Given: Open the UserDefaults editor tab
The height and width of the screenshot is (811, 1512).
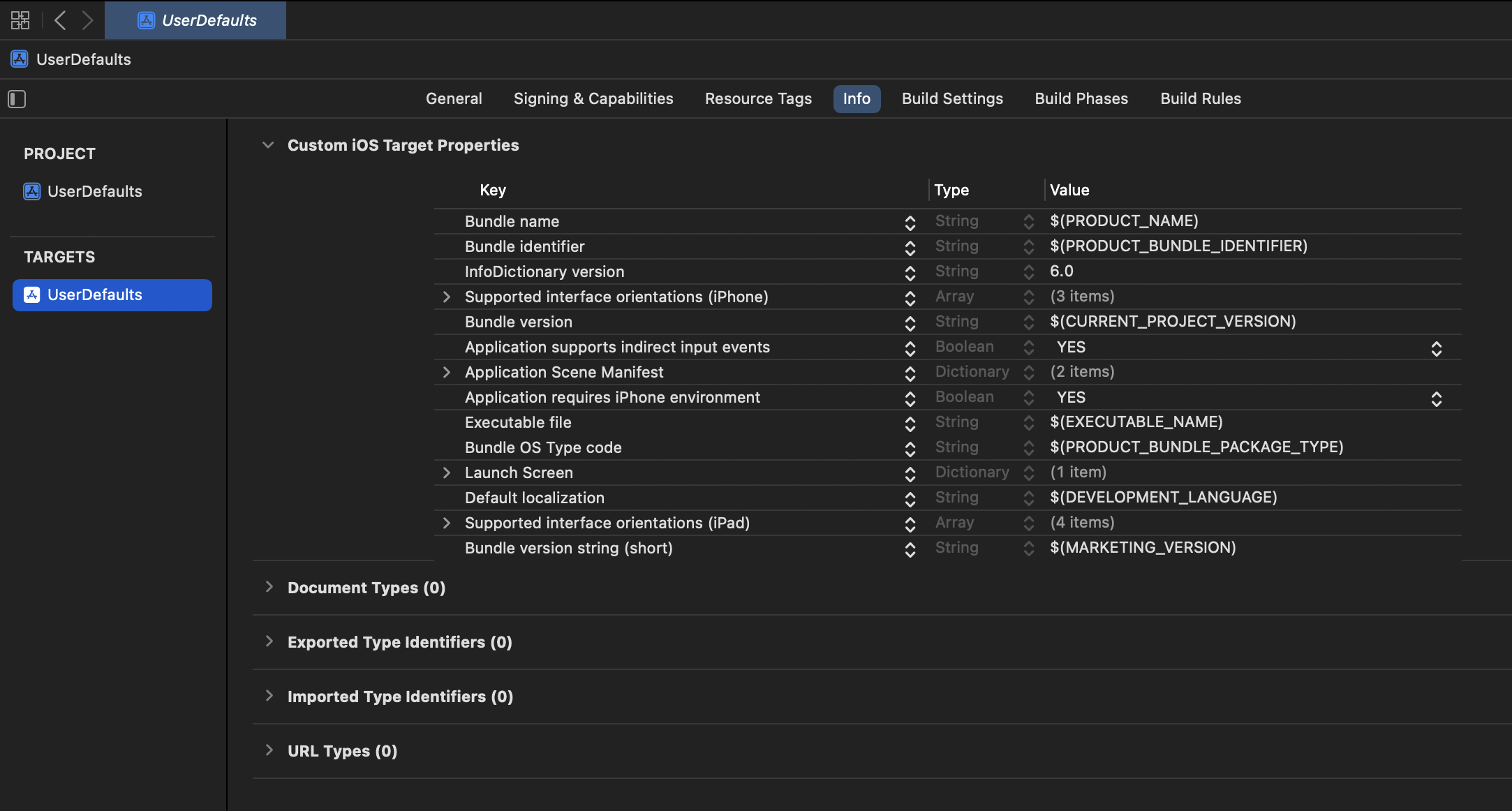Looking at the screenshot, I should point(196,20).
